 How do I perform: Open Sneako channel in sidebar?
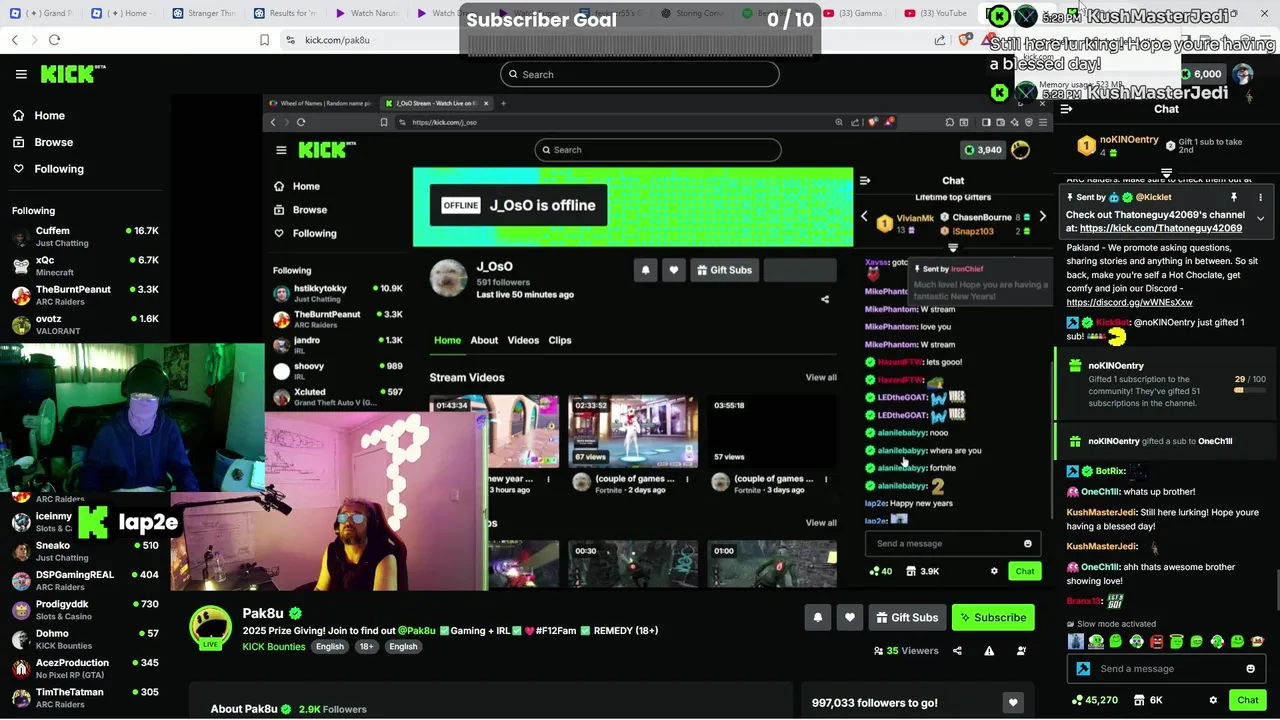pyautogui.click(x=85, y=551)
